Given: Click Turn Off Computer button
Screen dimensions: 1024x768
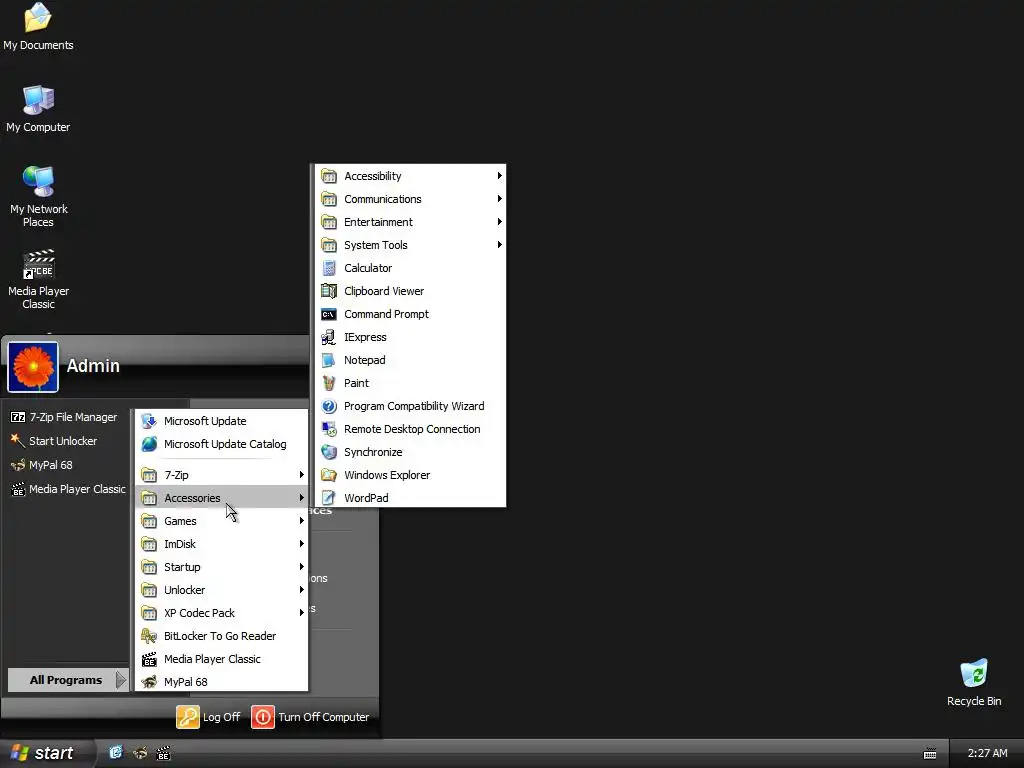Looking at the screenshot, I should 311,717.
